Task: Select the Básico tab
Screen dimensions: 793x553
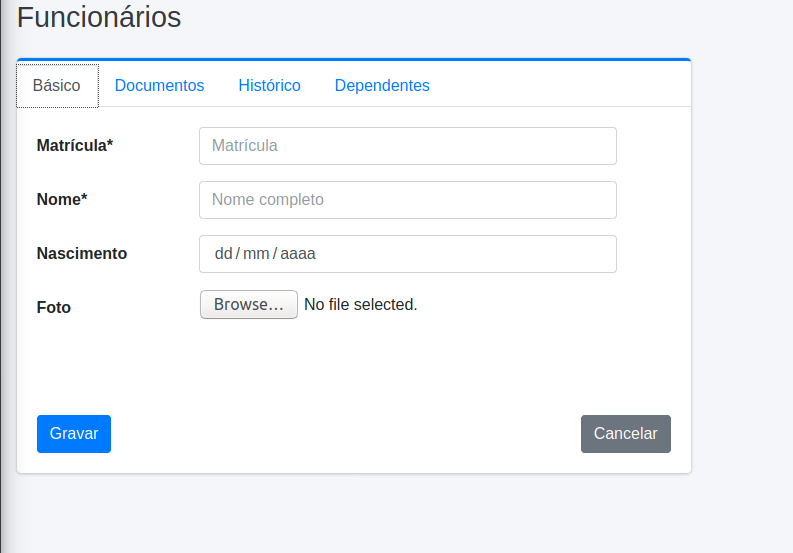Action: pos(57,86)
